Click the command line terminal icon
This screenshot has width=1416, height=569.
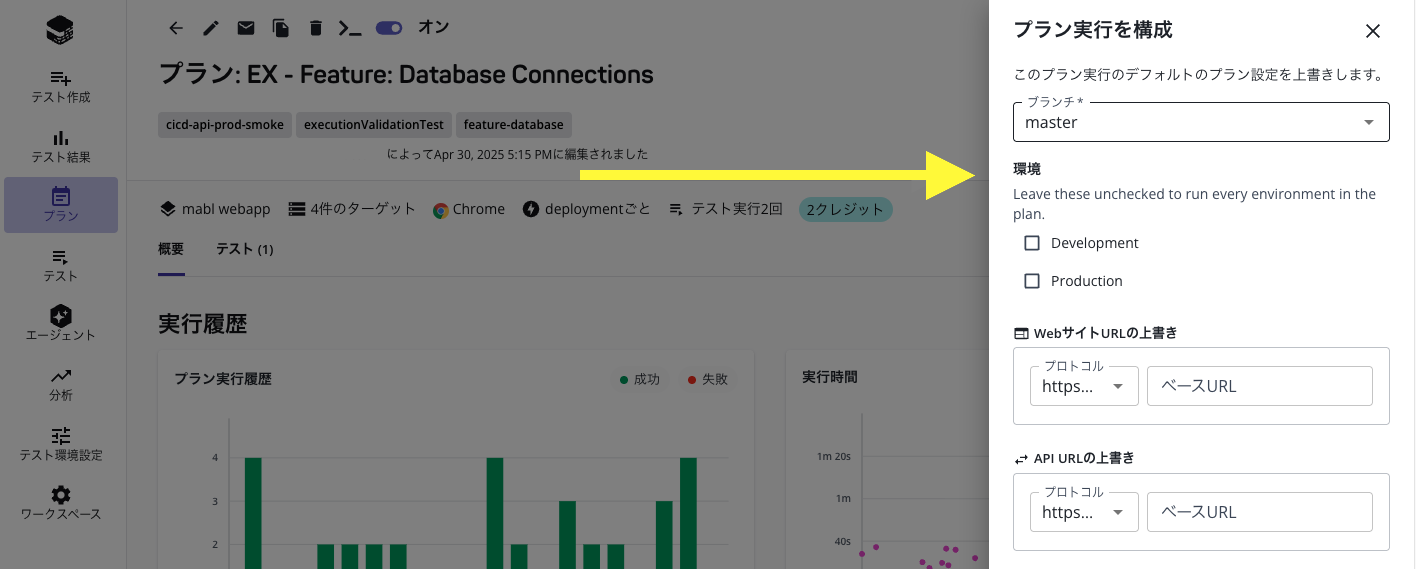click(x=349, y=28)
